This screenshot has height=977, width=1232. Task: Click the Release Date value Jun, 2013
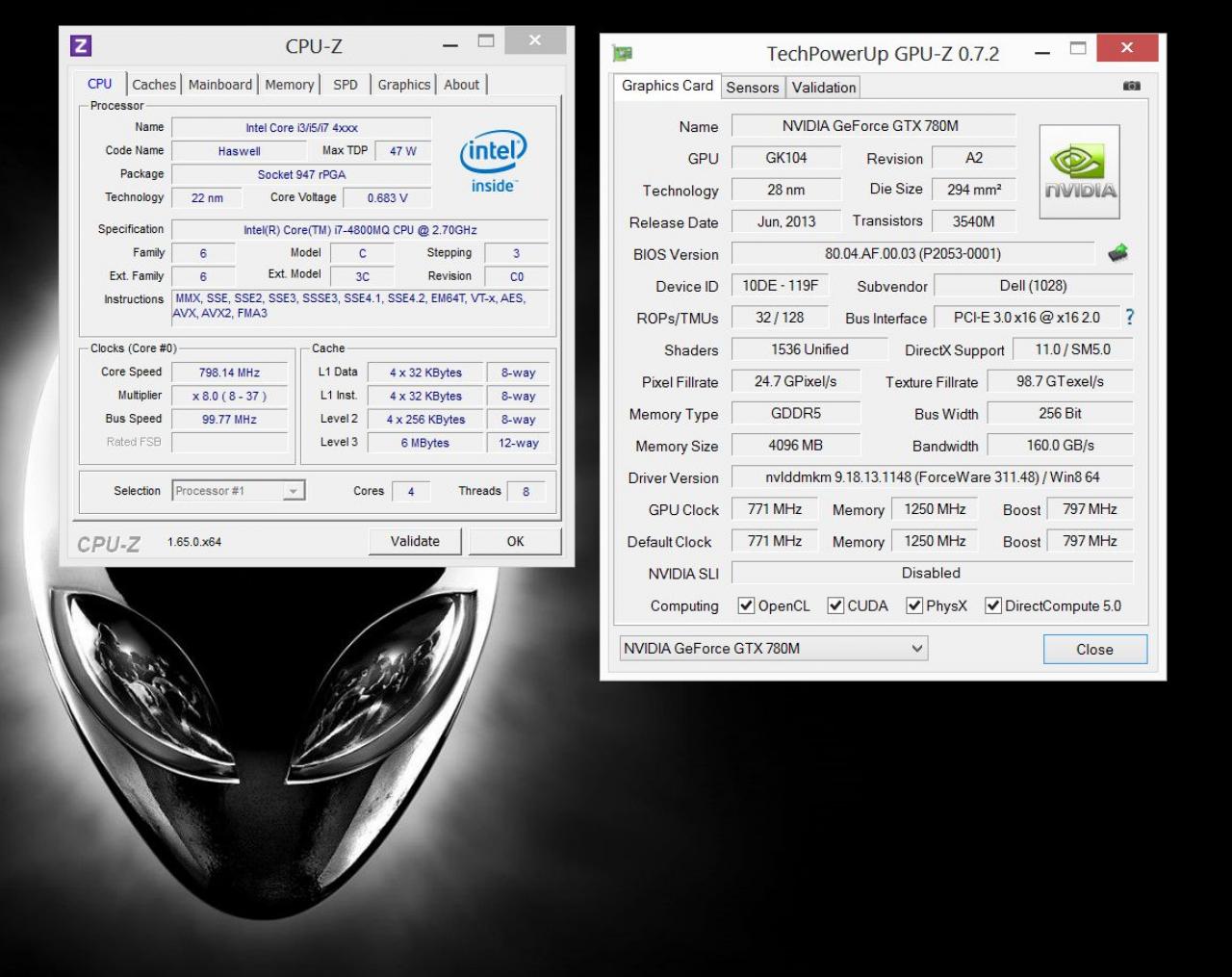coord(786,221)
